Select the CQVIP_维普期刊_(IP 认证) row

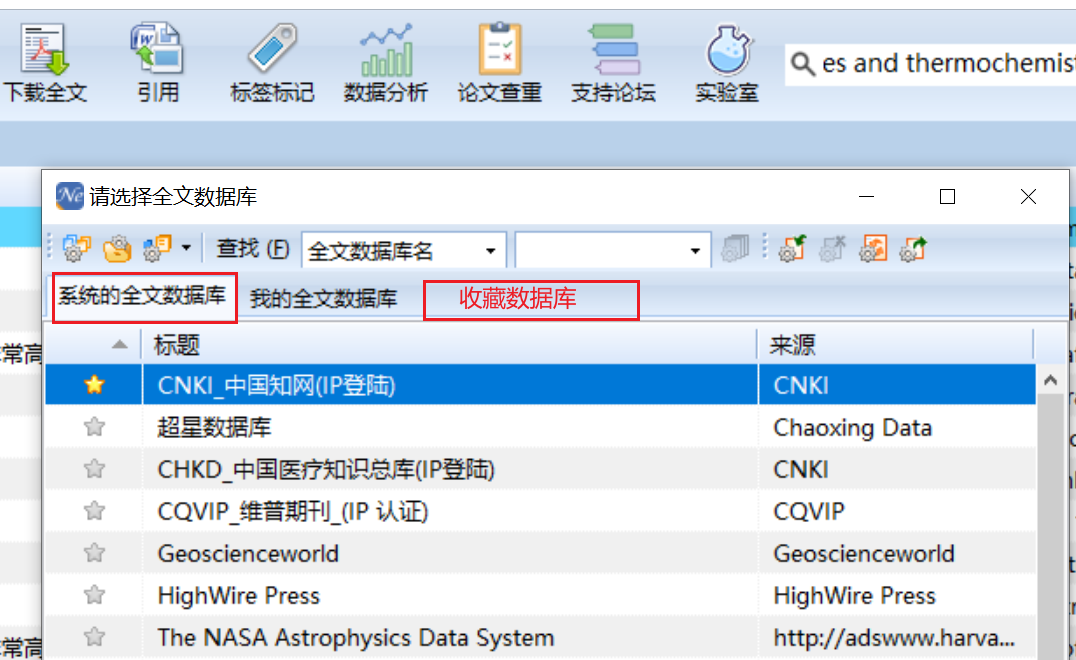click(541, 510)
